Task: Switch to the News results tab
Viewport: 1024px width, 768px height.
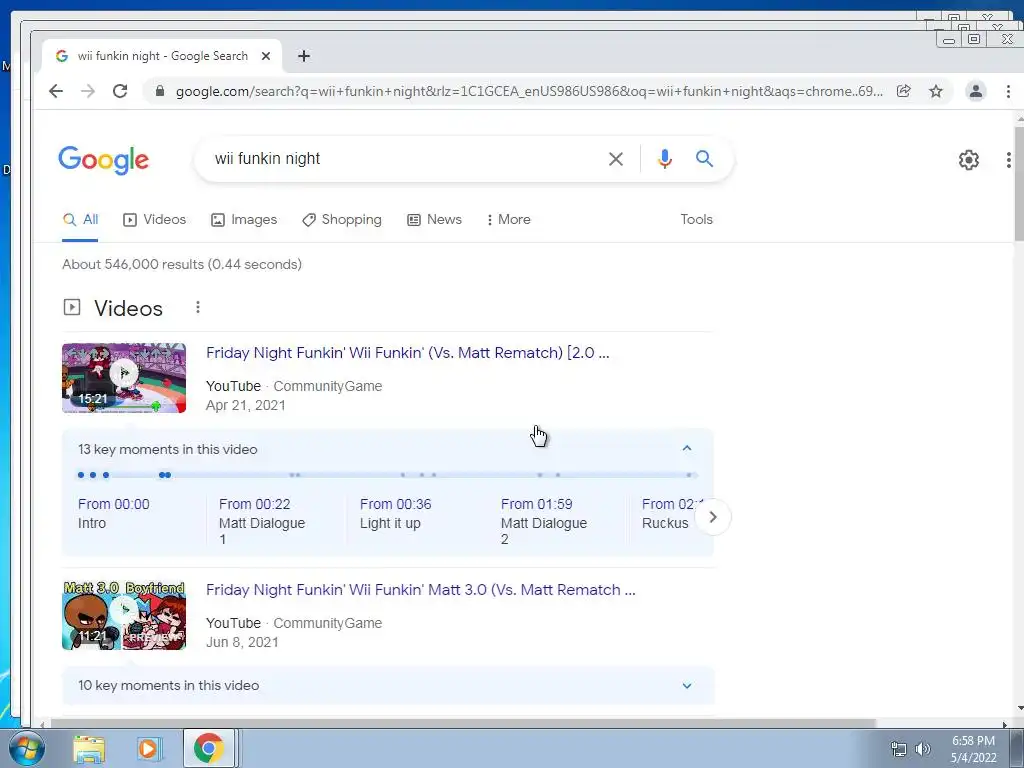Action: pyautogui.click(x=434, y=220)
